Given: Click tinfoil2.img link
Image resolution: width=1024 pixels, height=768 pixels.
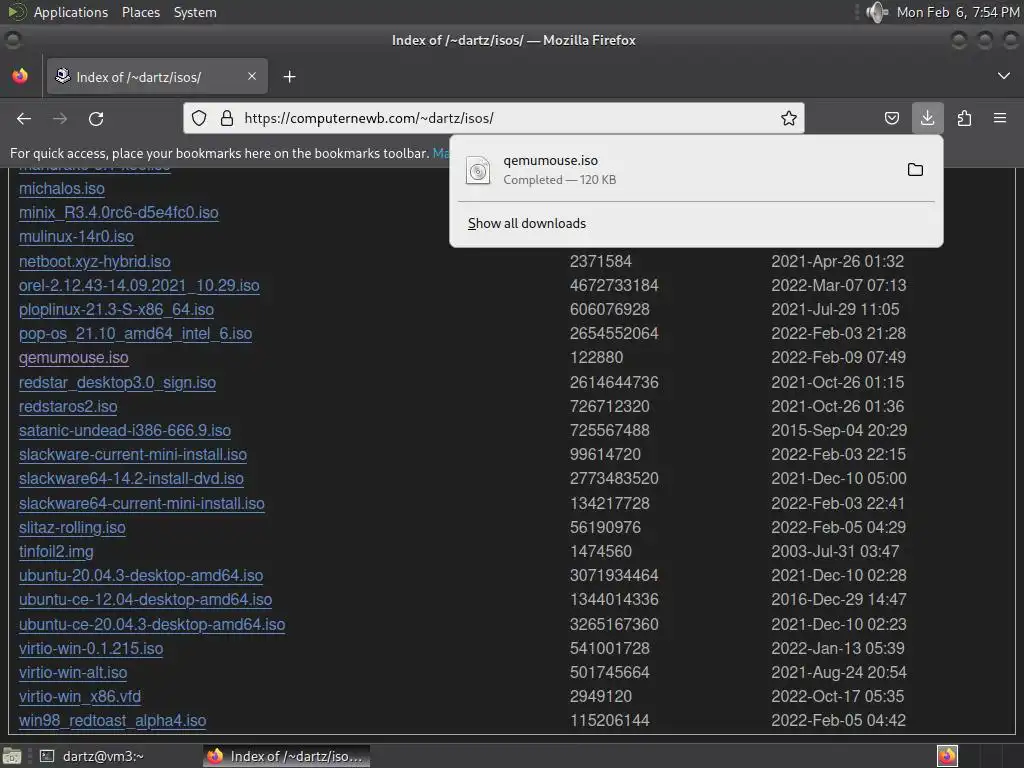Looking at the screenshot, I should pyautogui.click(x=56, y=552).
